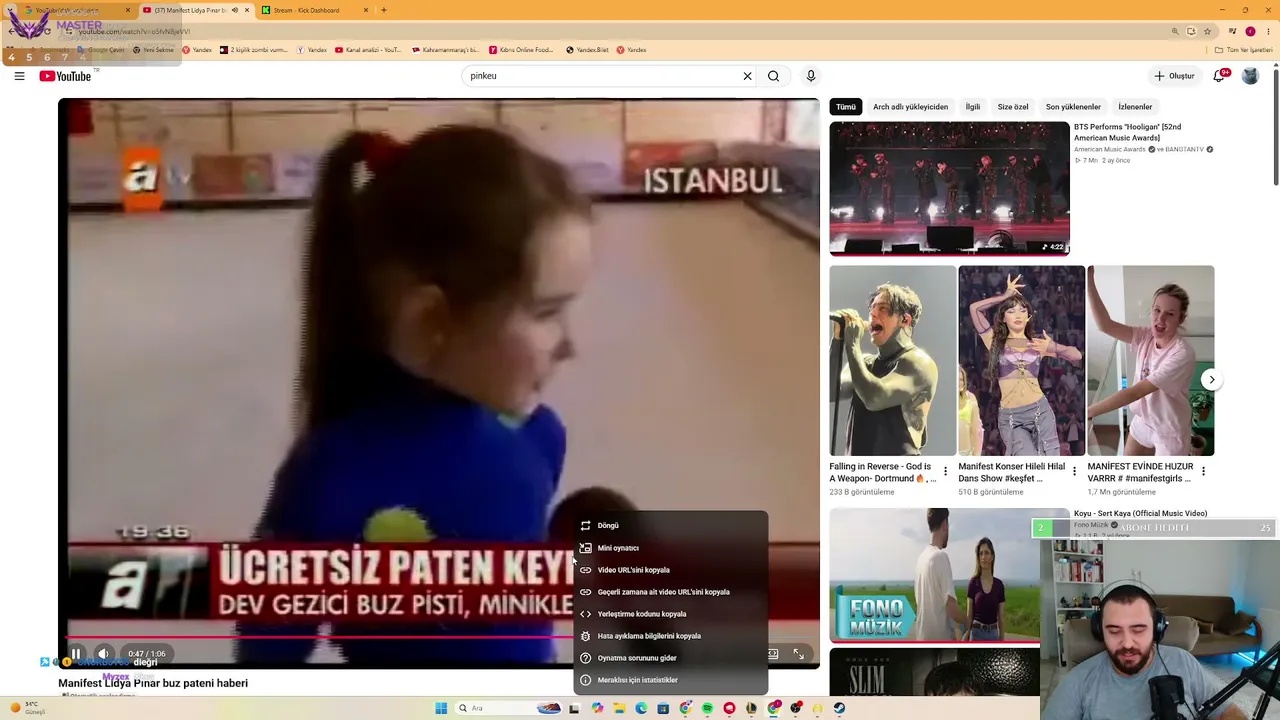Open a new browser tab with plus
This screenshot has height=720, width=1280.
pos(383,10)
